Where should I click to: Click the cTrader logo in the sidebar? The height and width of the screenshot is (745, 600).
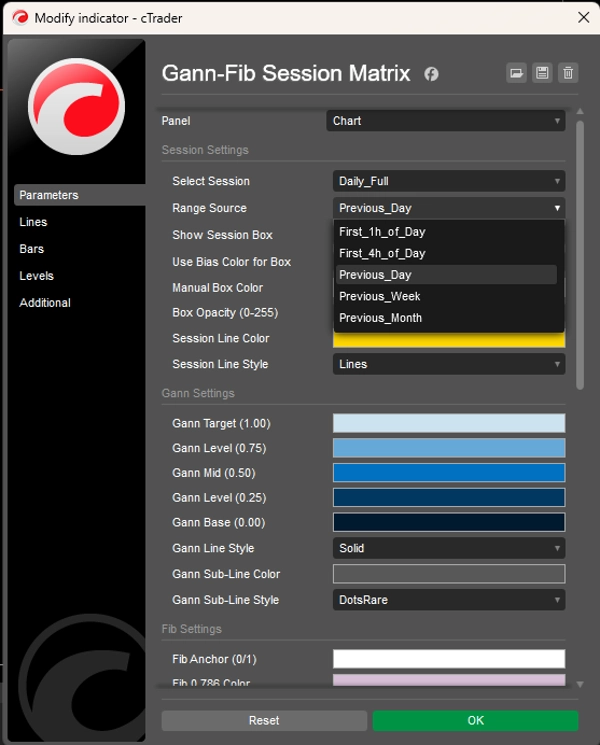coord(76,106)
